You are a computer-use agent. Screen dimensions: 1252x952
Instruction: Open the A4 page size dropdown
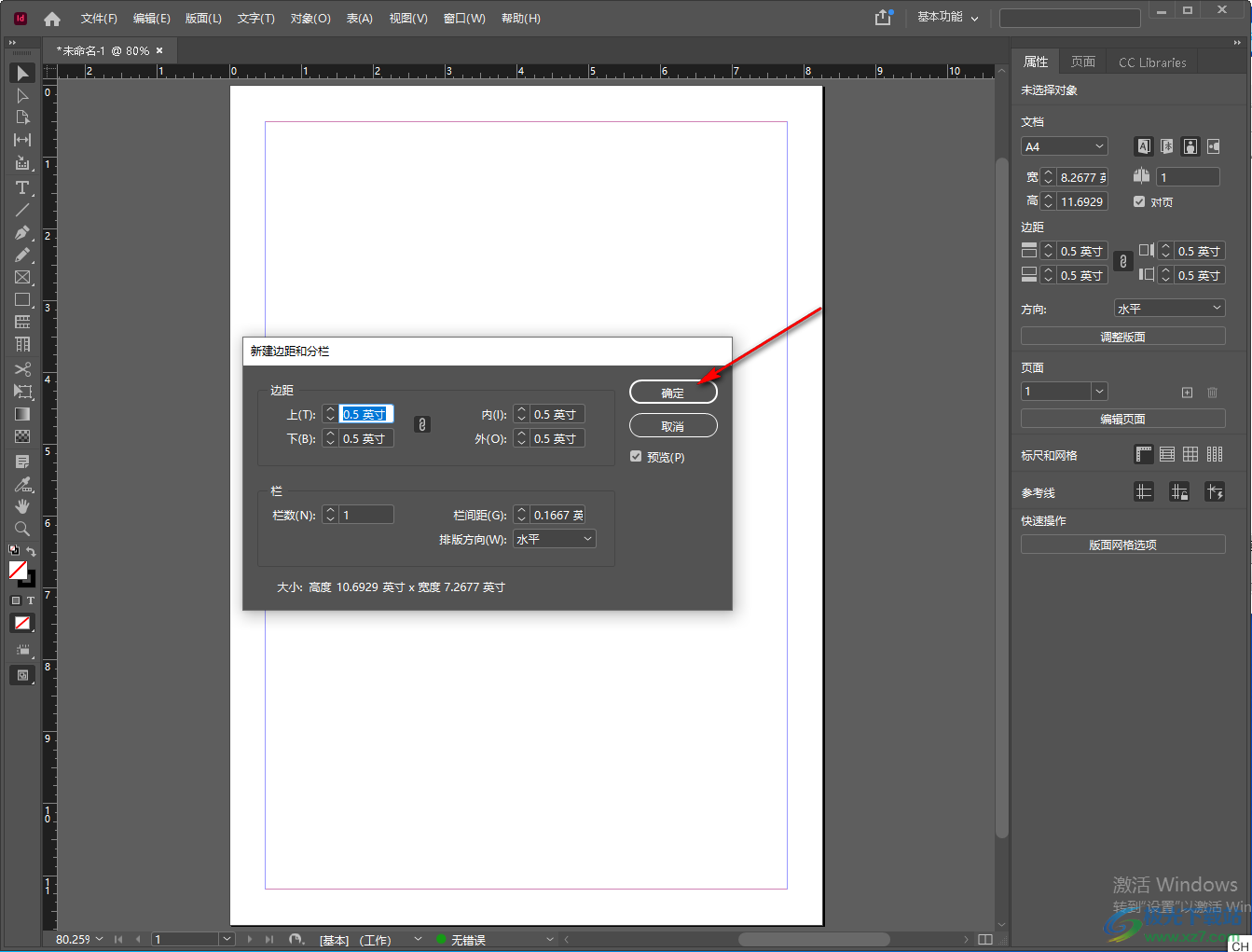point(1065,146)
